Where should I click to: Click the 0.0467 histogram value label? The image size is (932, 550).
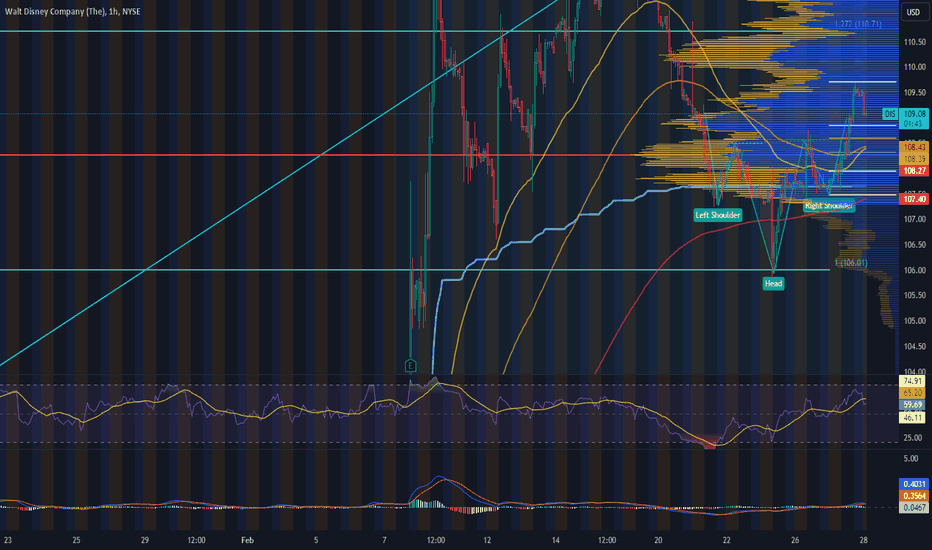914,508
